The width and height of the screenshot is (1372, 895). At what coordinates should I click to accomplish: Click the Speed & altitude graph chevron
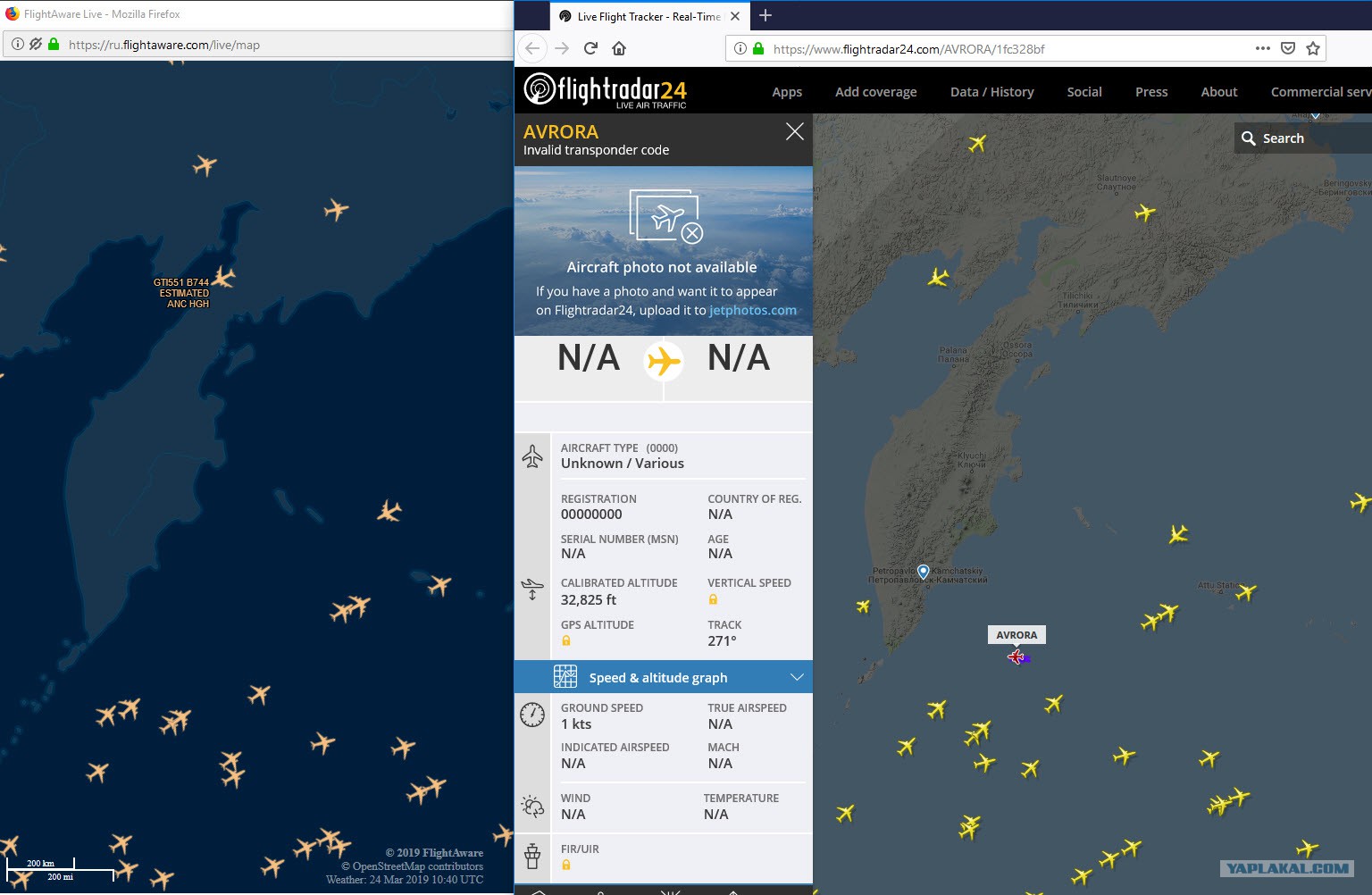[x=797, y=677]
